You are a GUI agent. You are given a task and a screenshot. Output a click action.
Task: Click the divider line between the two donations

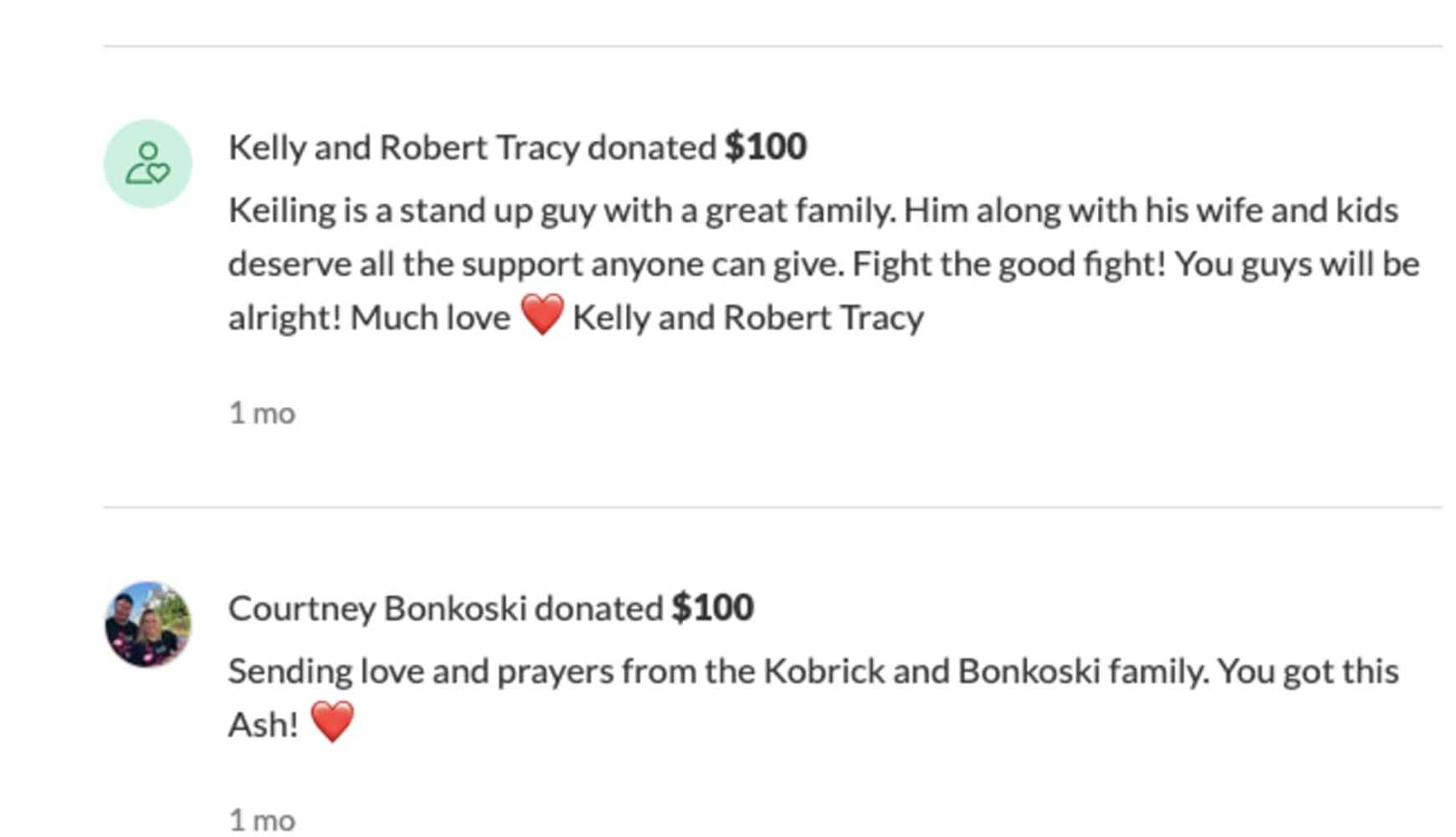tap(772, 506)
